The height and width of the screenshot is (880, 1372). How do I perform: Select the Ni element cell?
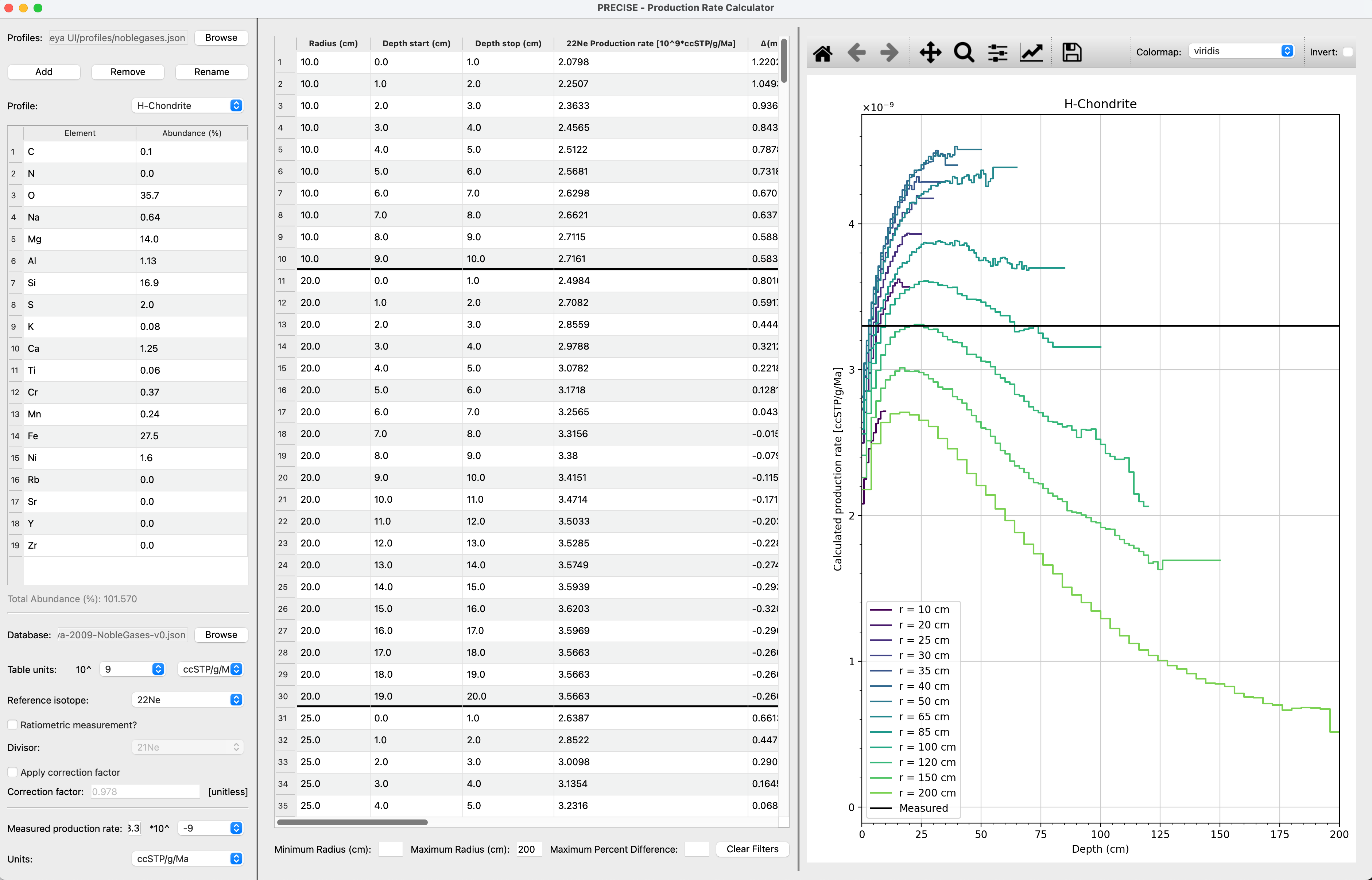(80, 458)
